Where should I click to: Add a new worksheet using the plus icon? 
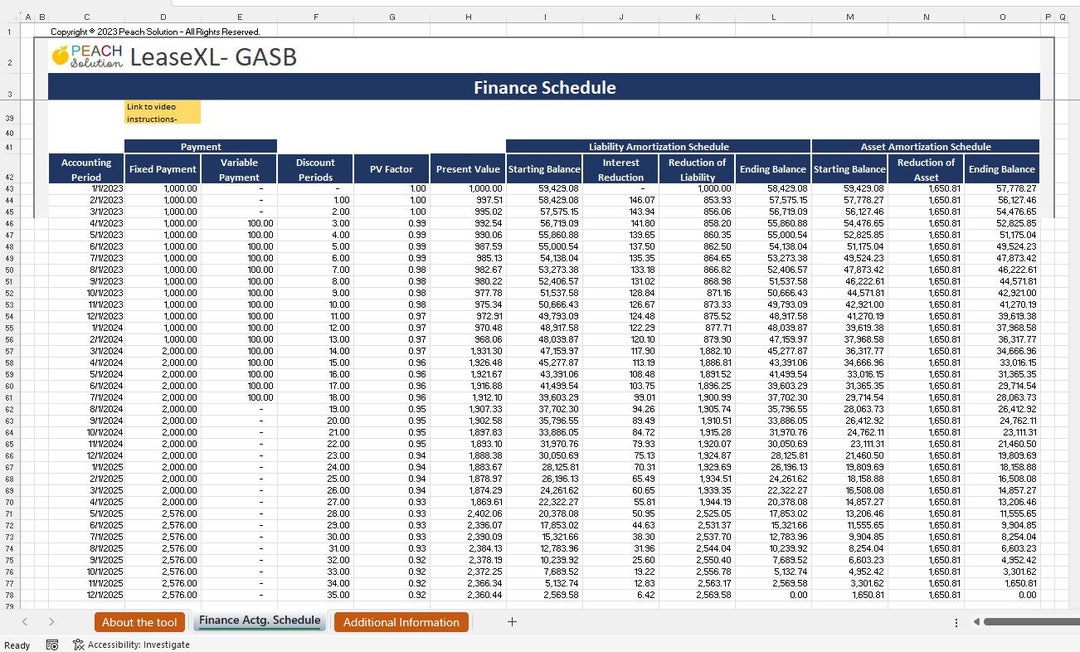pyautogui.click(x=511, y=622)
